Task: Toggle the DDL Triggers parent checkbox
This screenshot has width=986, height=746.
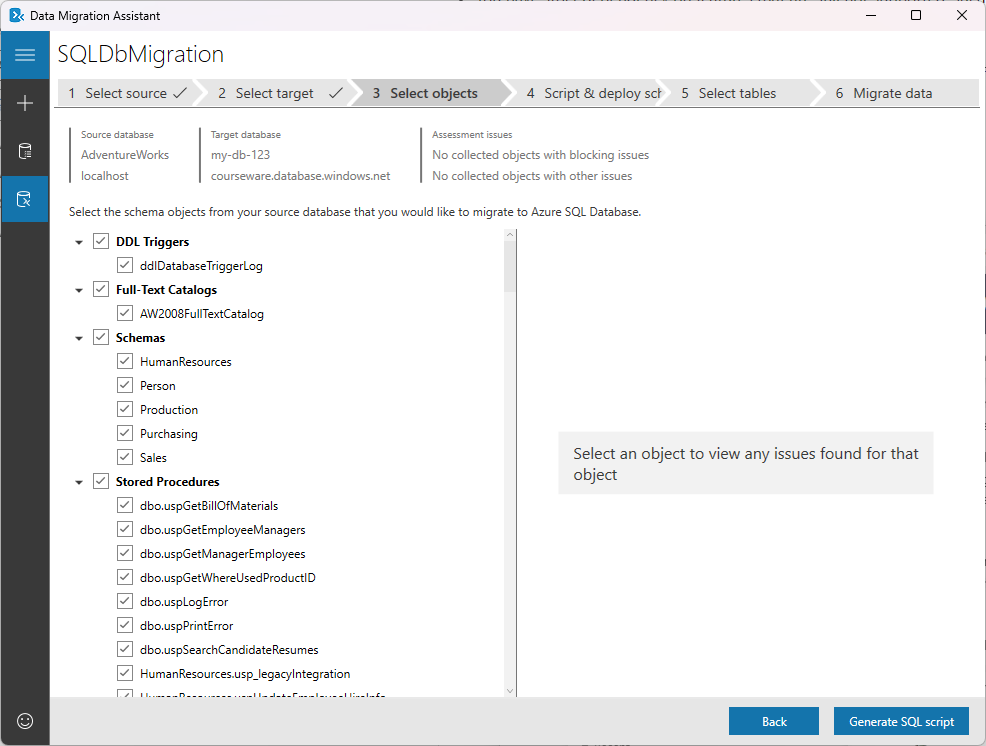Action: point(100,241)
